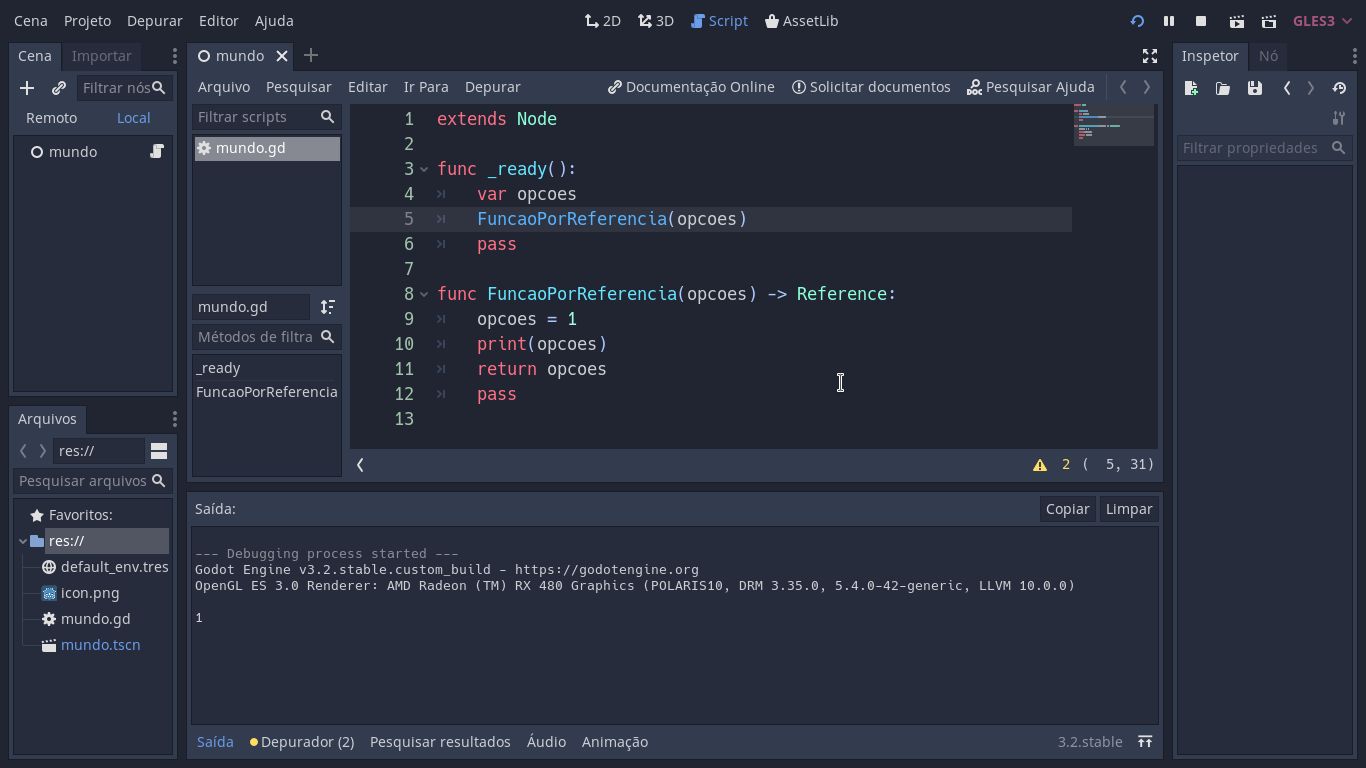
Task: Click the instance scene link icon
Action: click(x=59, y=88)
